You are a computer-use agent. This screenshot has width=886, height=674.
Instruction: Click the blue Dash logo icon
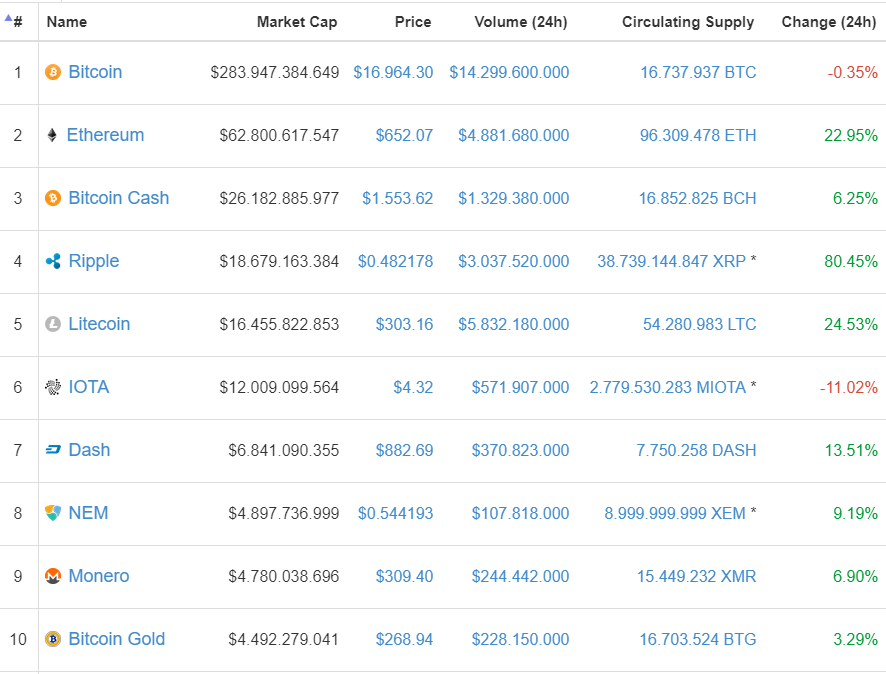(53, 450)
